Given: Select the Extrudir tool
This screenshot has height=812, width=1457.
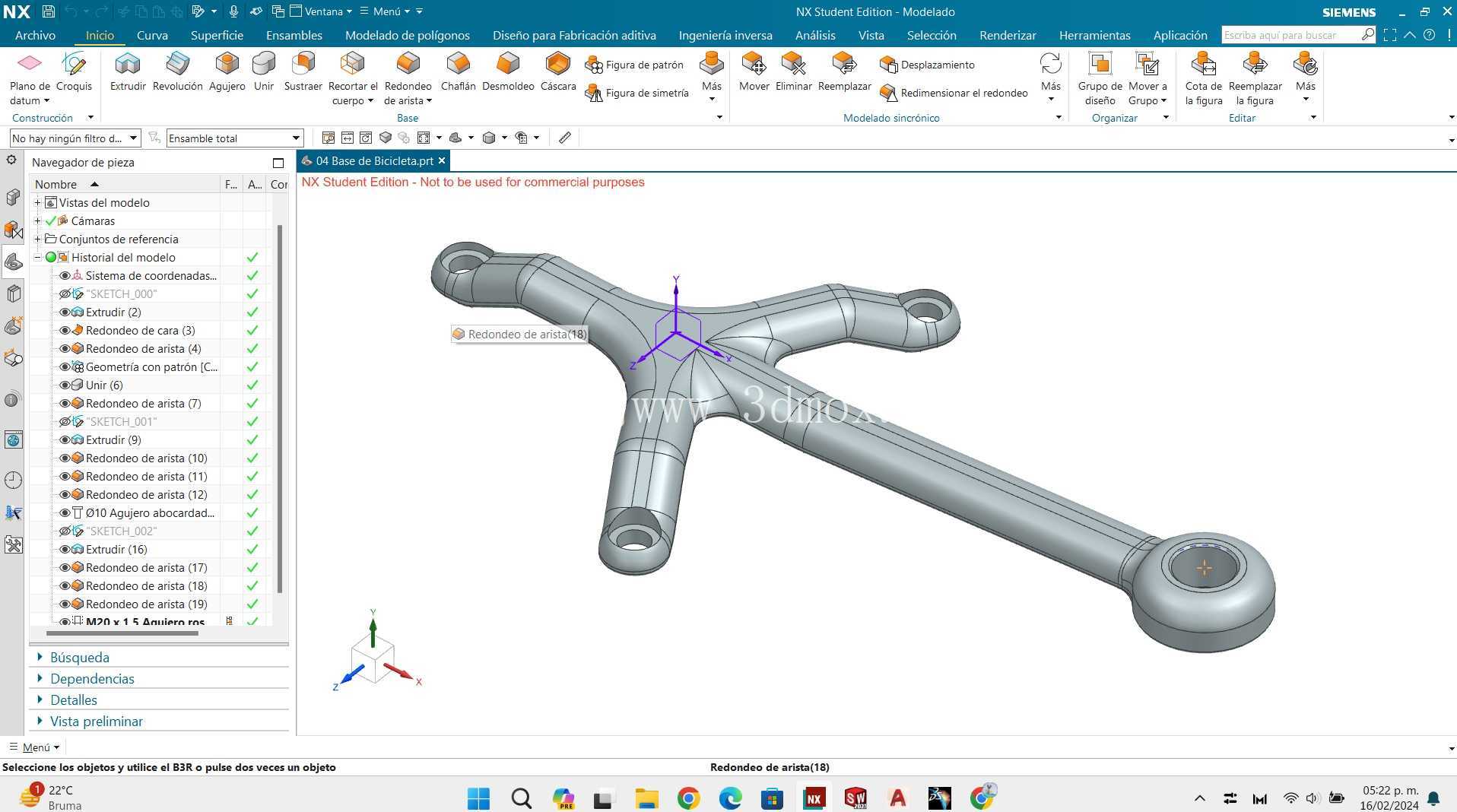Looking at the screenshot, I should click(128, 72).
